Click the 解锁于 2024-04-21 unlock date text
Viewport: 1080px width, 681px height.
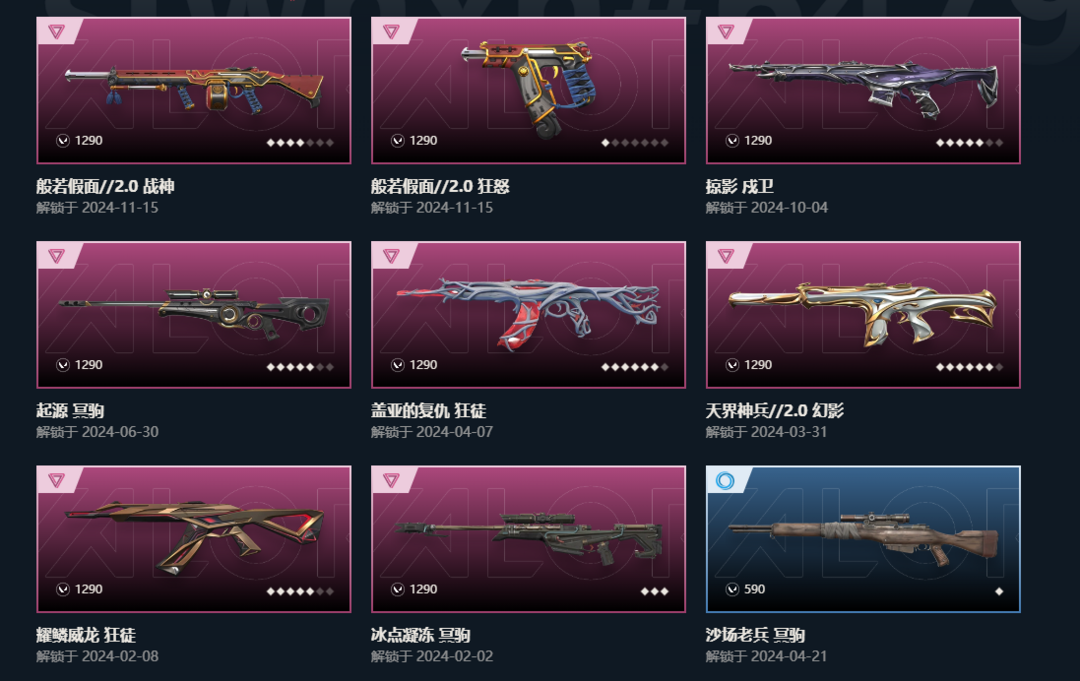pyautogui.click(x=766, y=656)
